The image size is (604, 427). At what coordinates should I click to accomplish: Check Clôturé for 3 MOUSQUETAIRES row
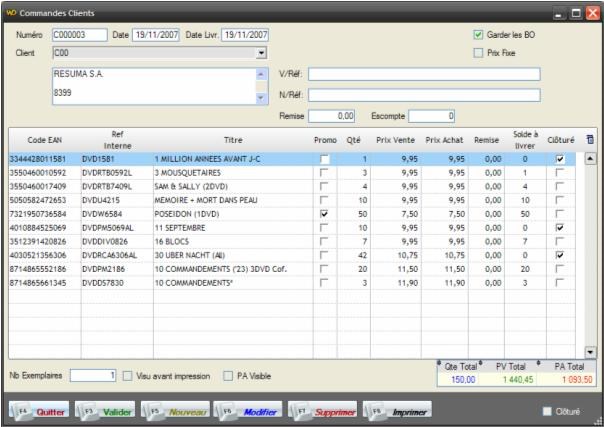click(560, 172)
